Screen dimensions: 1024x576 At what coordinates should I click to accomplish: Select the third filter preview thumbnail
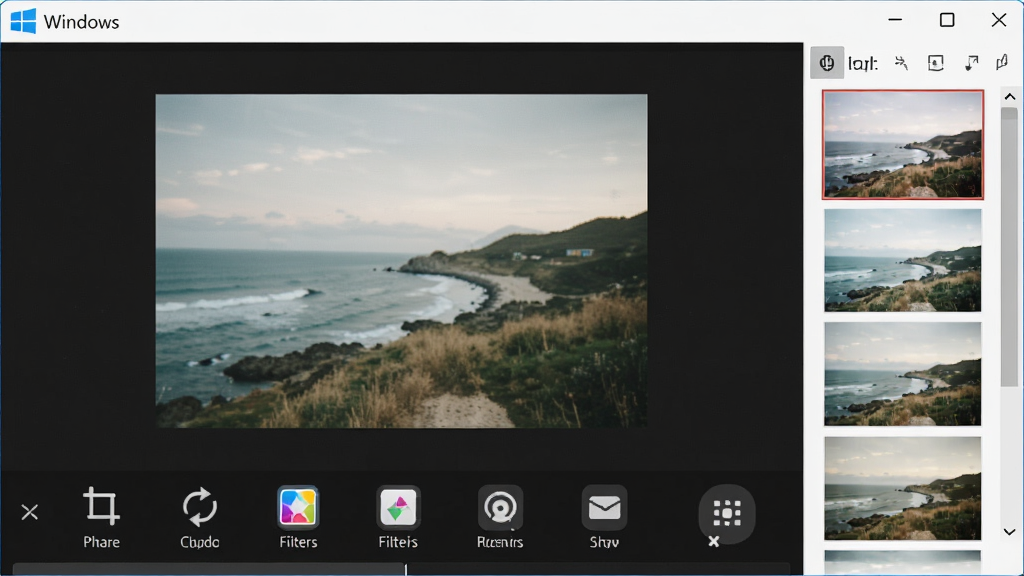tap(903, 374)
